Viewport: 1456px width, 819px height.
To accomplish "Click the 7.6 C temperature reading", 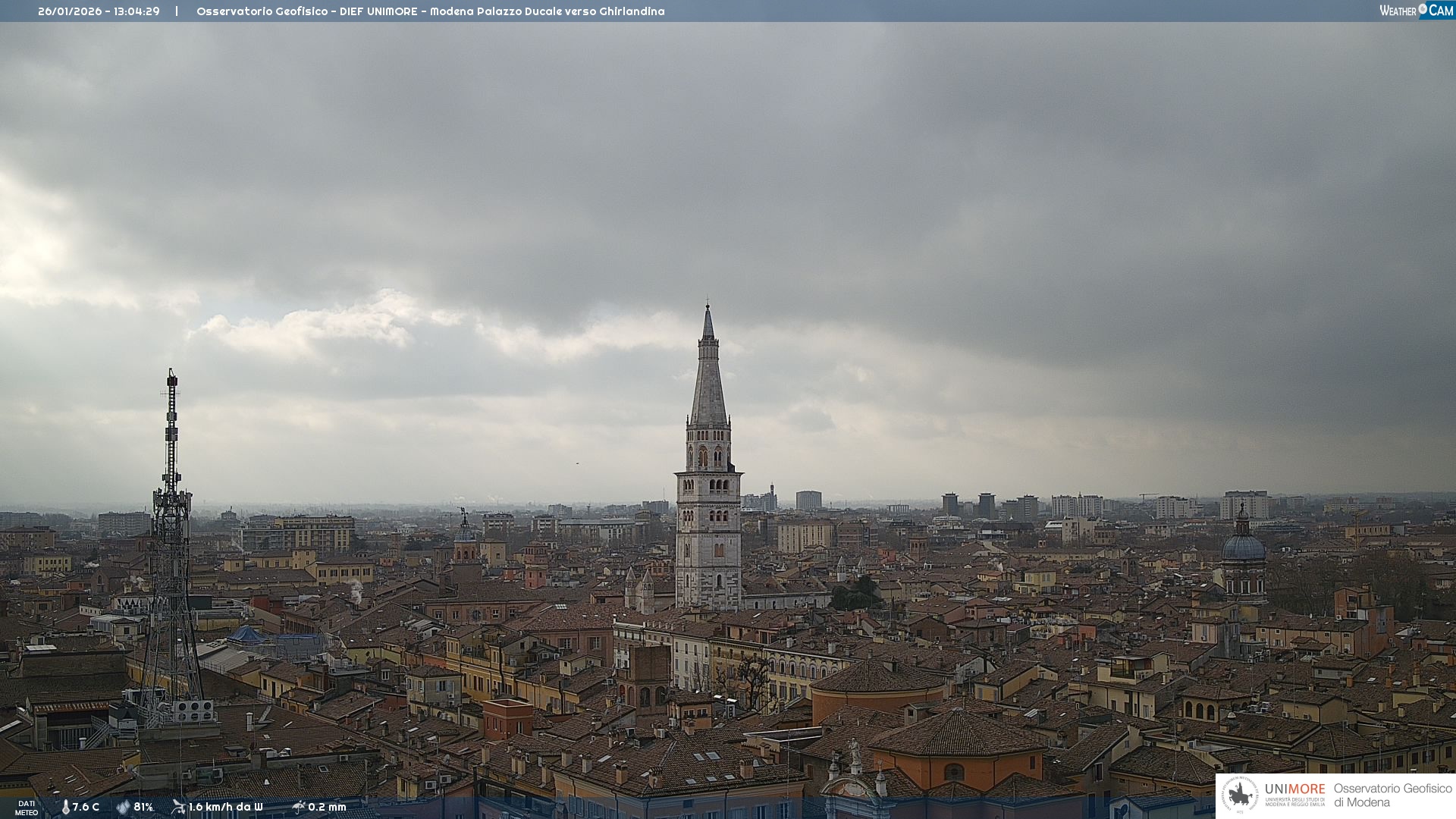I will tap(86, 808).
